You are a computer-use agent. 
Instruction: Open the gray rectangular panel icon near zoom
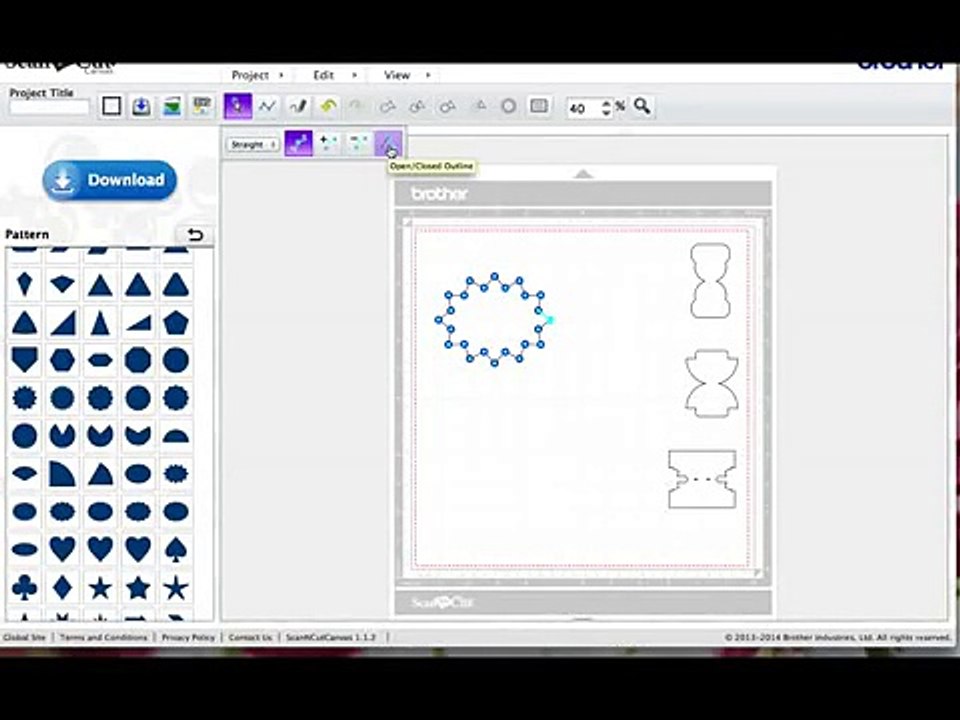[x=539, y=106]
